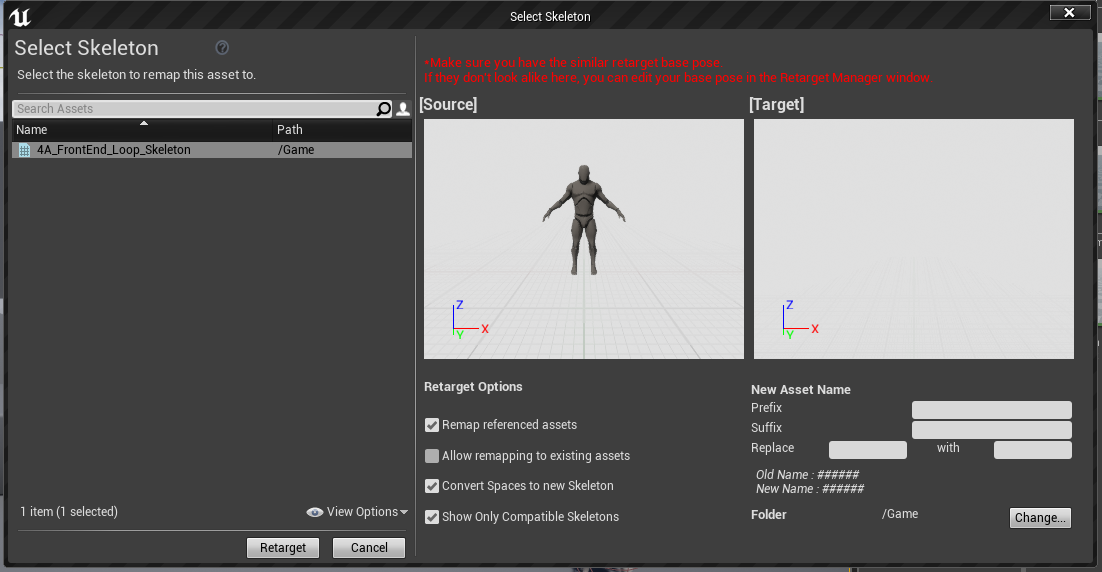
Task: Sort by the Path column header
Action: tap(342, 130)
